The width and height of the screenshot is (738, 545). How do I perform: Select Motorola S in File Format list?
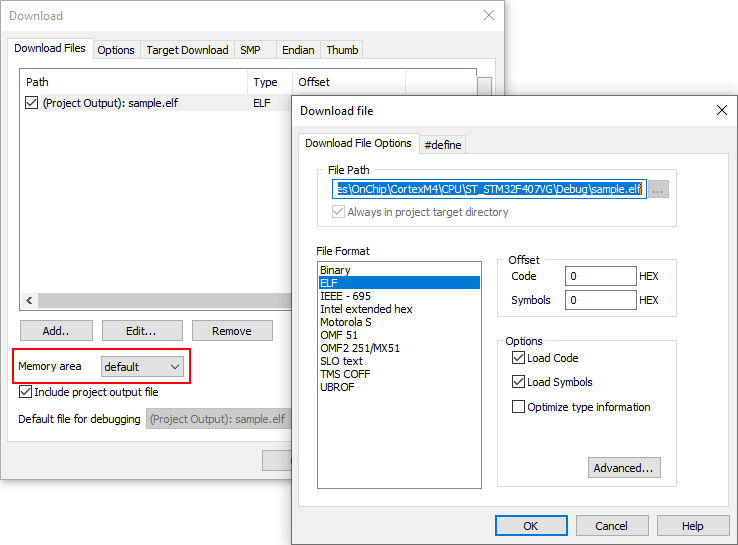click(348, 322)
